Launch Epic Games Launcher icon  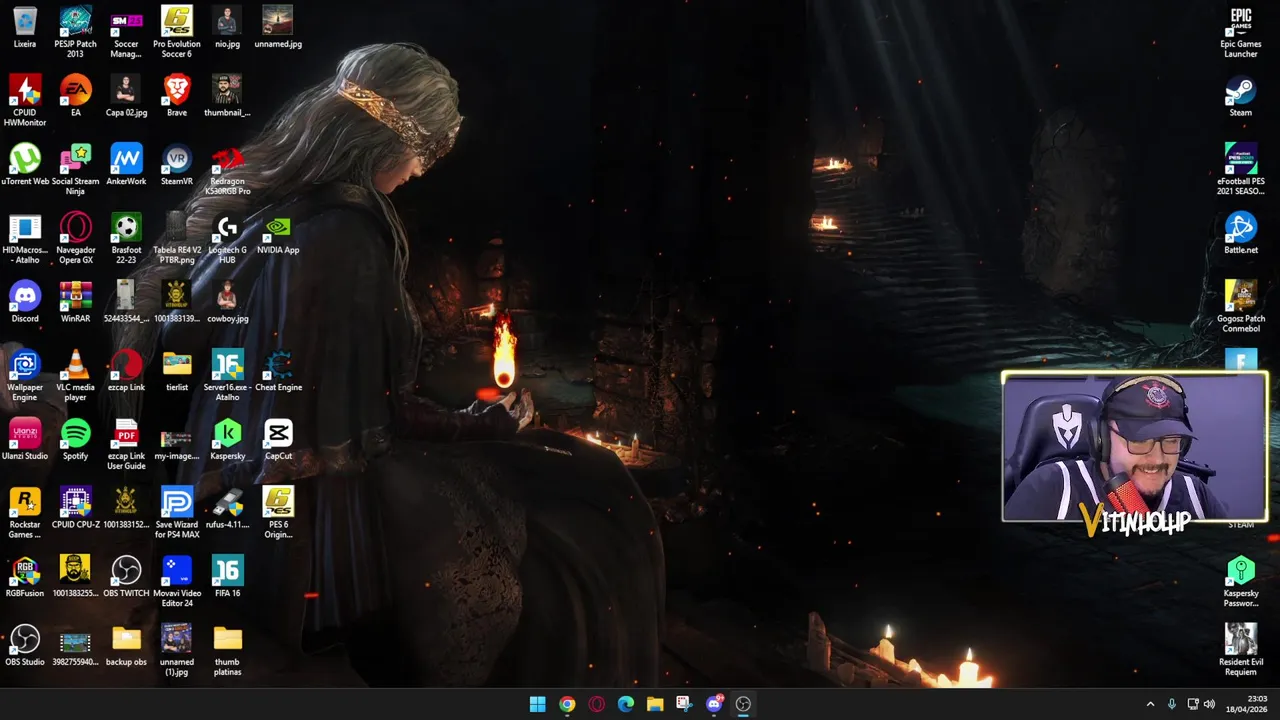click(1241, 32)
